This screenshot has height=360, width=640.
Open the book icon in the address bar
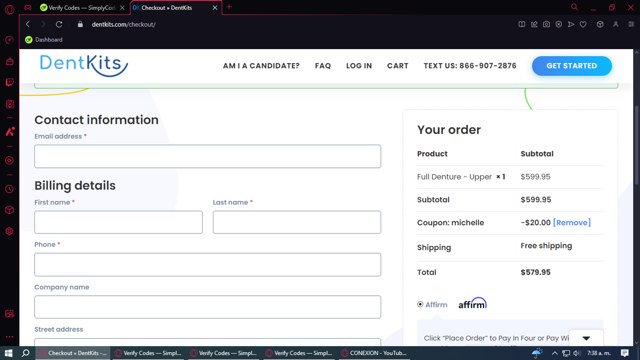522,24
